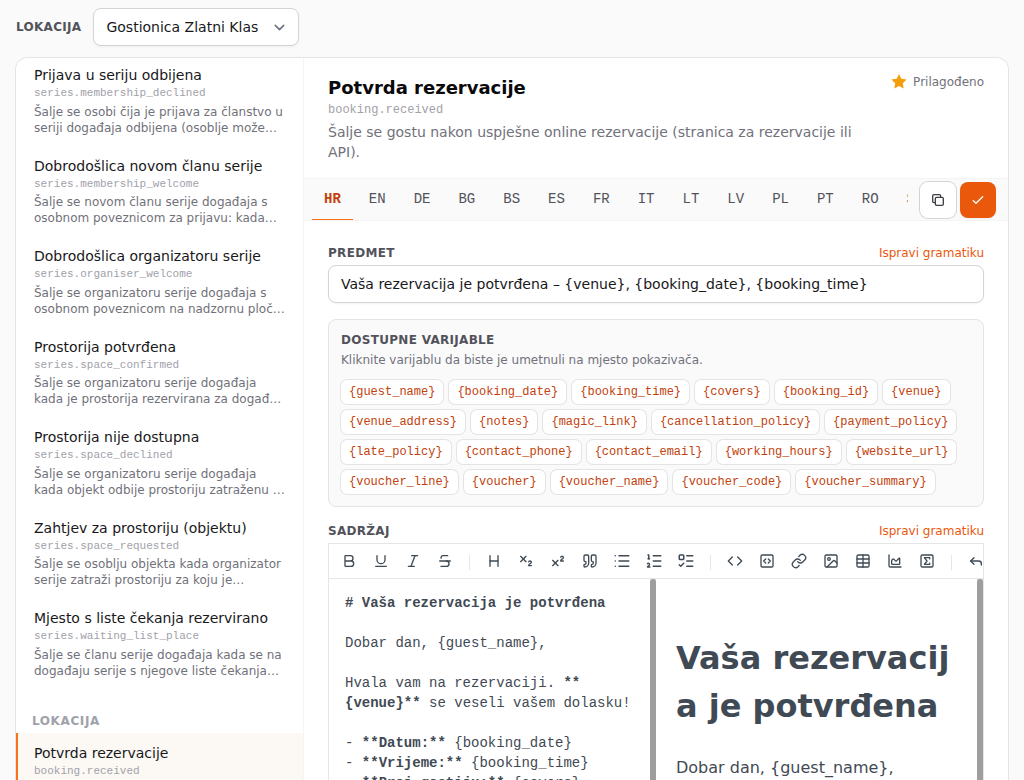Open template Zahtjev za prostoriju (objektu)
1024x780 pixels.
[159, 553]
